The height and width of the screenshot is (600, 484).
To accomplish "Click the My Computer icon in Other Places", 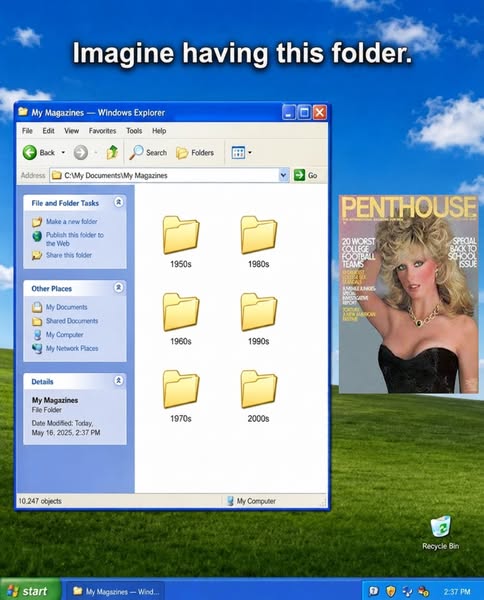I will (37, 335).
